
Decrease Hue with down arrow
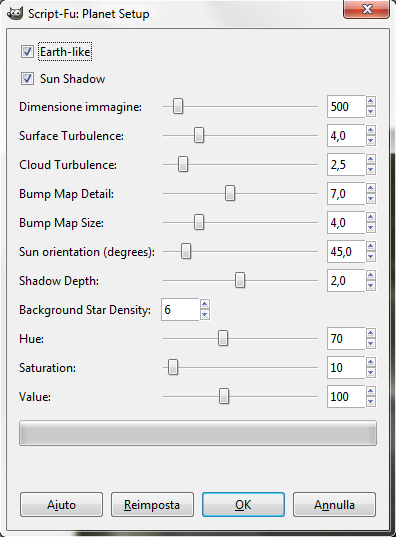coord(371,344)
